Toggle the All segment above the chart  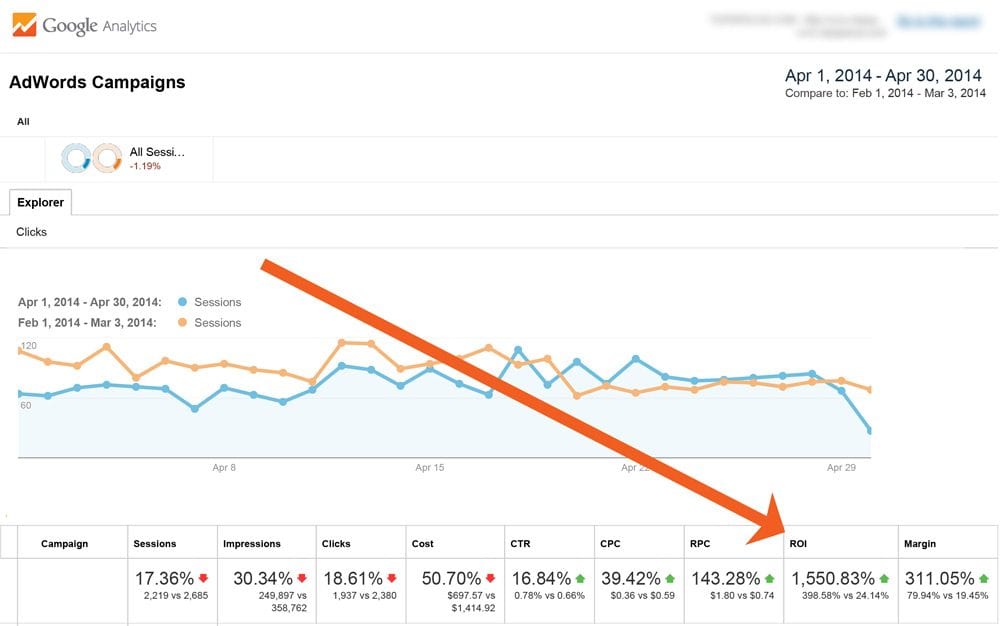23,121
